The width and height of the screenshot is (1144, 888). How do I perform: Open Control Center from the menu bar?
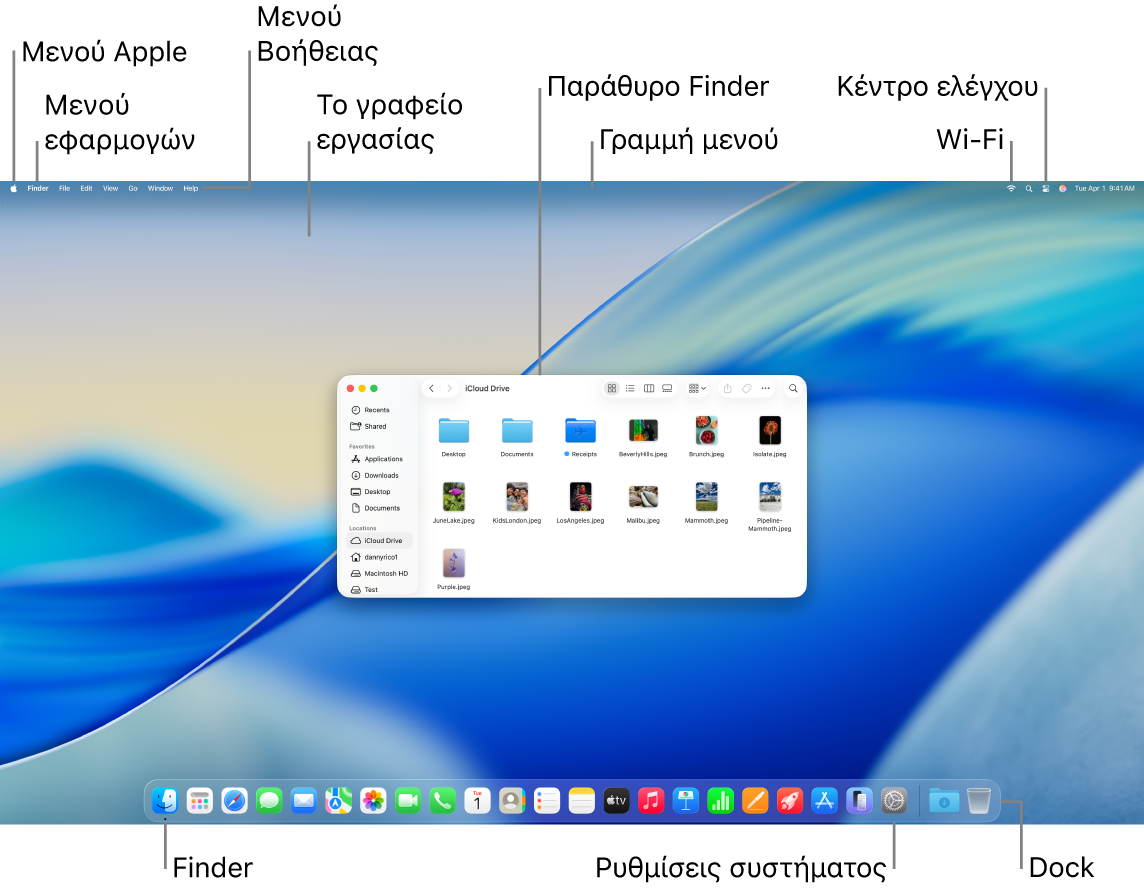point(1046,188)
